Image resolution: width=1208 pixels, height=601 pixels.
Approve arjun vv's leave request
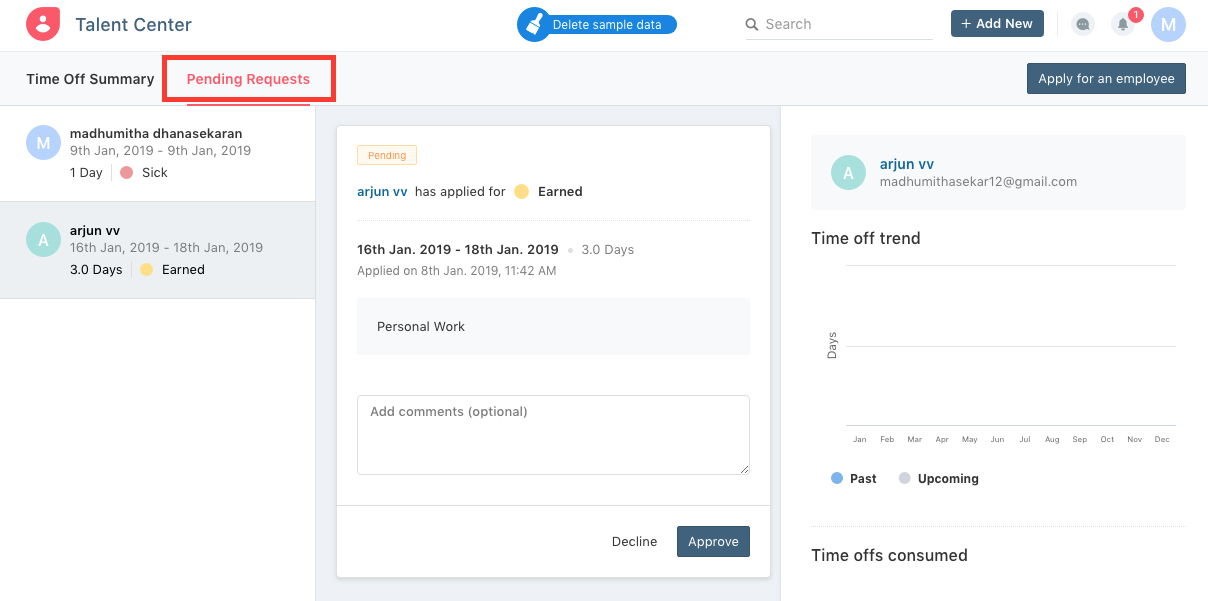pyautogui.click(x=713, y=541)
